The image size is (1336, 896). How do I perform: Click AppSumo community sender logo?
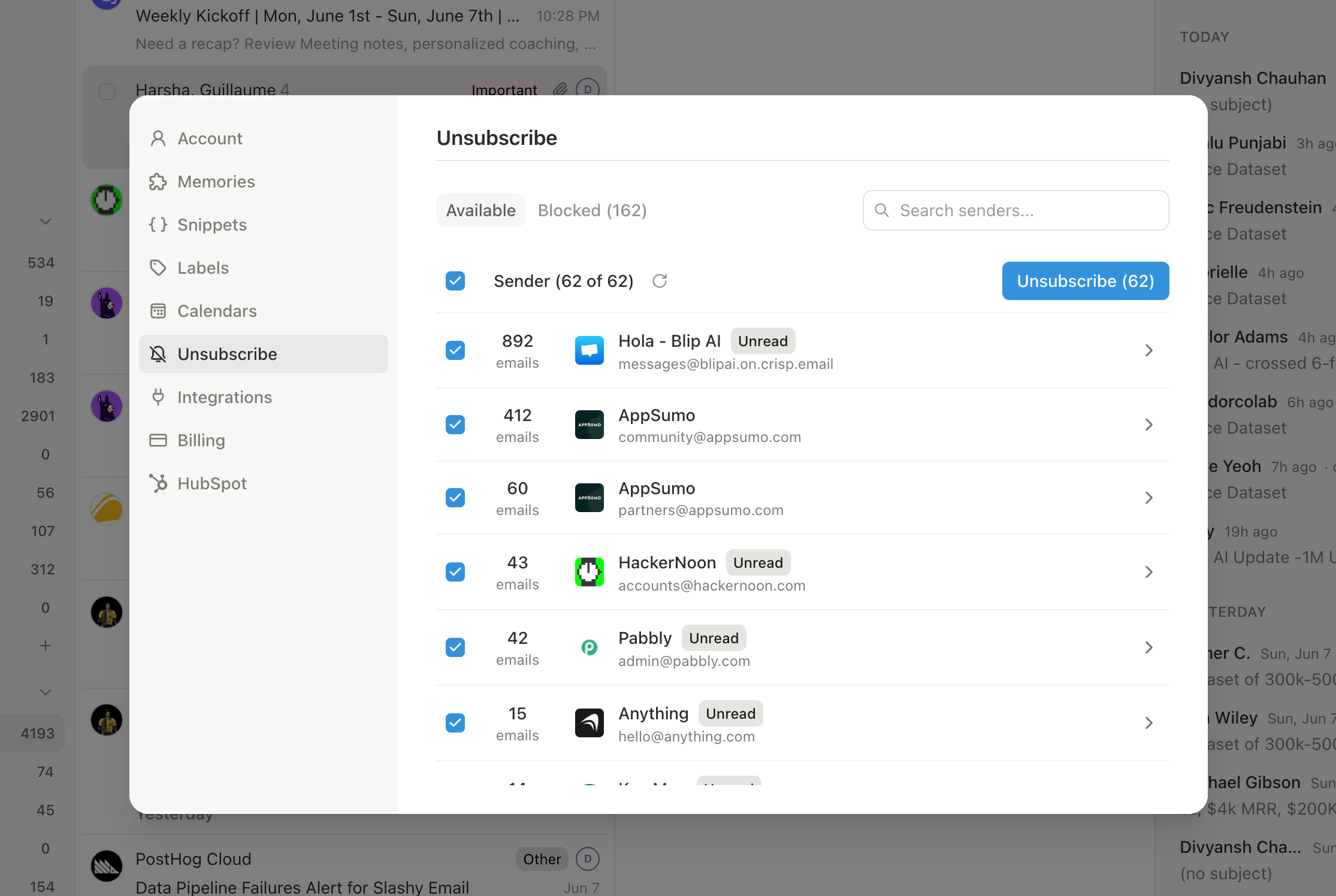pyautogui.click(x=590, y=425)
